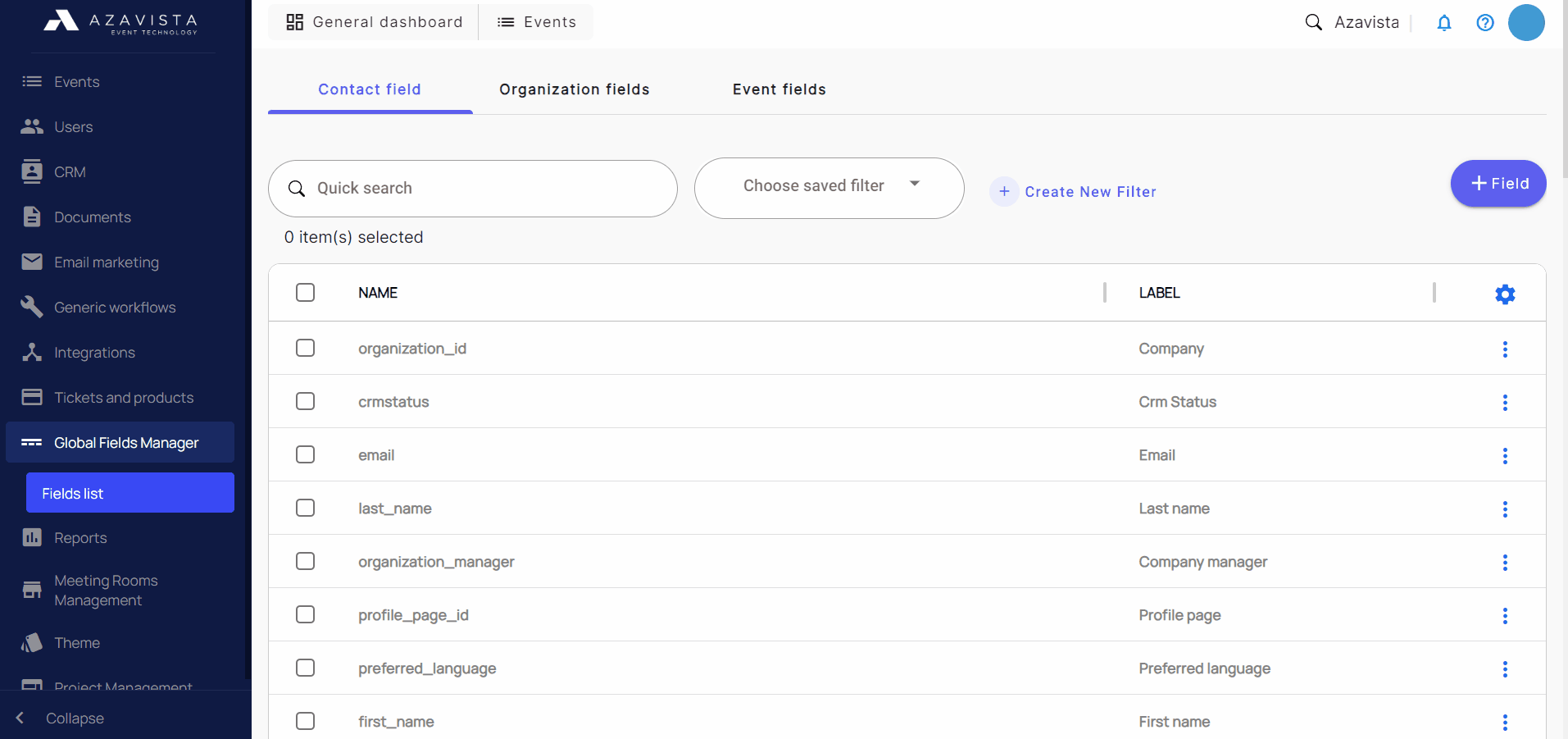
Task: Check the first_name row checkbox
Action: (305, 721)
